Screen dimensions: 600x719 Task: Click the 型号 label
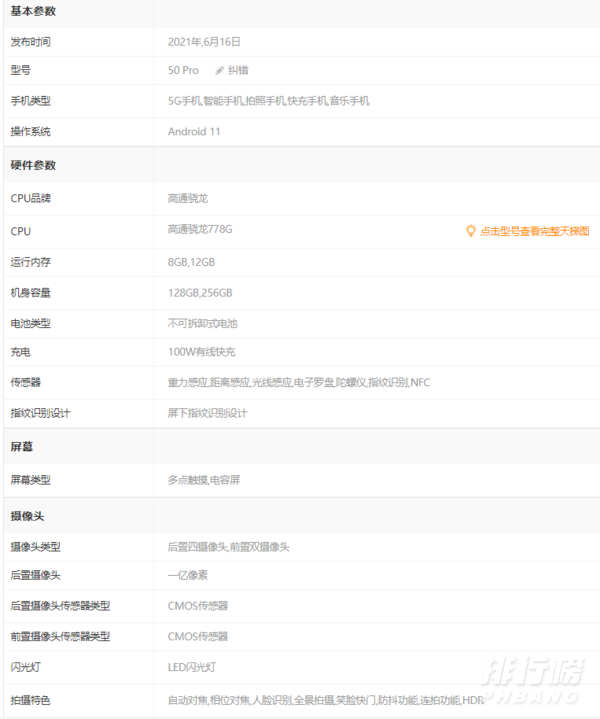[x=21, y=70]
